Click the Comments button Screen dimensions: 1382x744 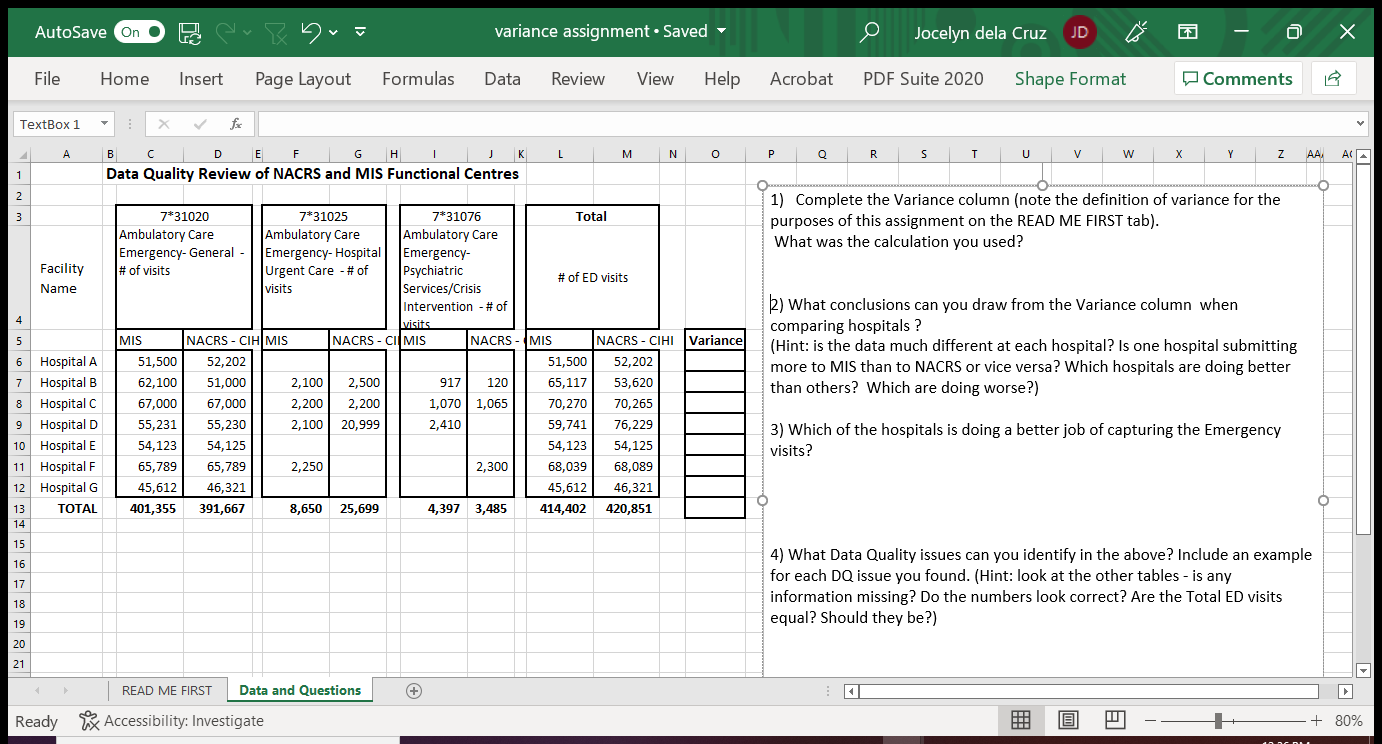[1238, 78]
